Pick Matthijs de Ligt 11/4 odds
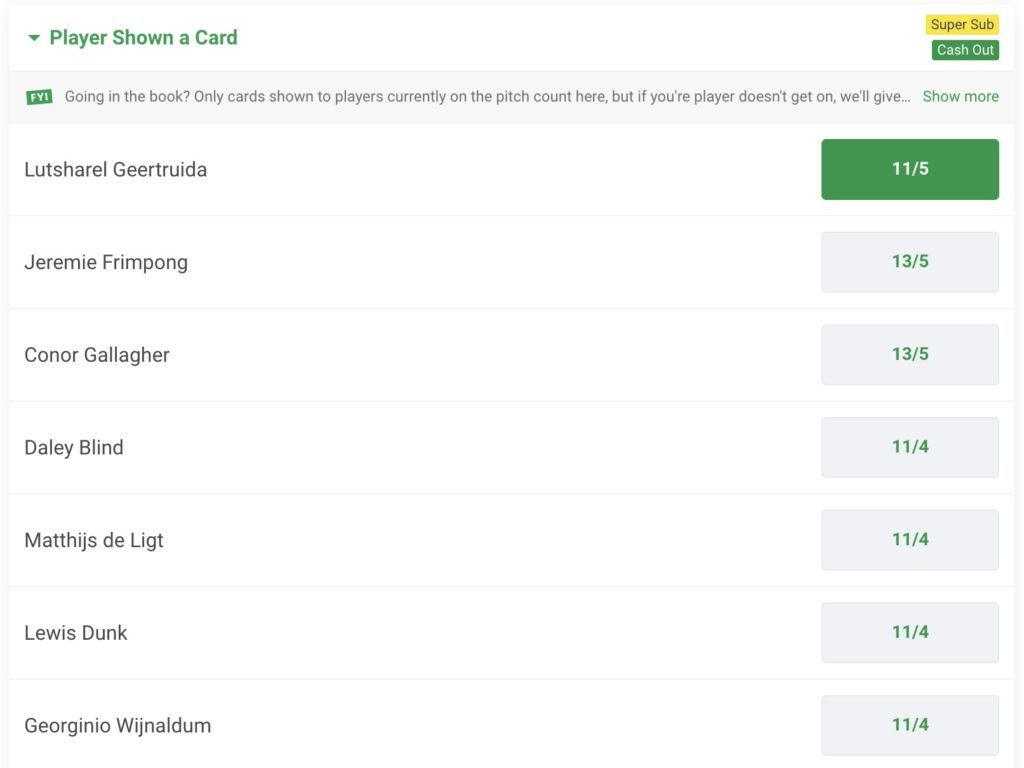Image resolution: width=1024 pixels, height=768 pixels. click(x=909, y=540)
